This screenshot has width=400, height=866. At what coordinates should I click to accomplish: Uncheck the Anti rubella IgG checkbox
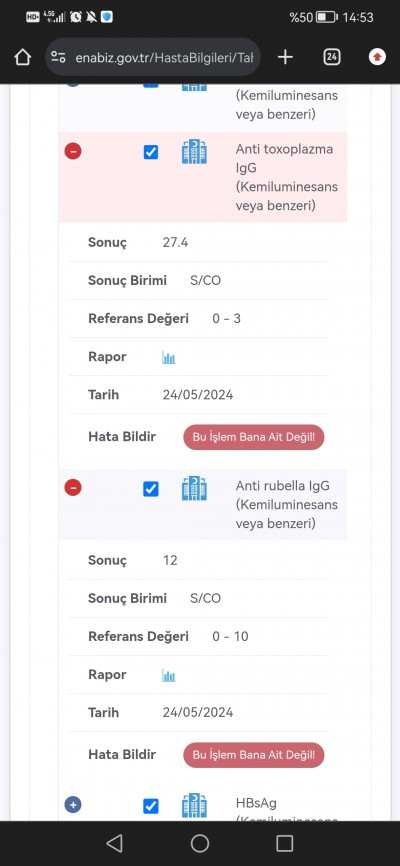[151, 489]
